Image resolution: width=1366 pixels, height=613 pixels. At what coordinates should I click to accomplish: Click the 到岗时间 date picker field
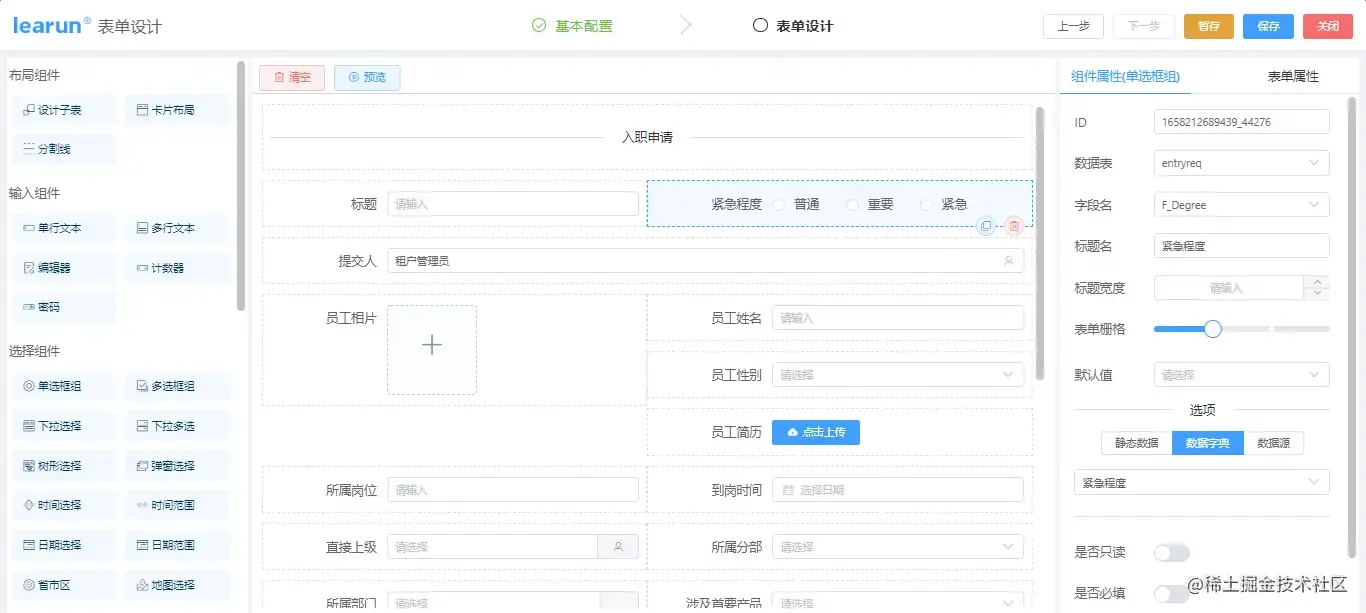pos(898,490)
